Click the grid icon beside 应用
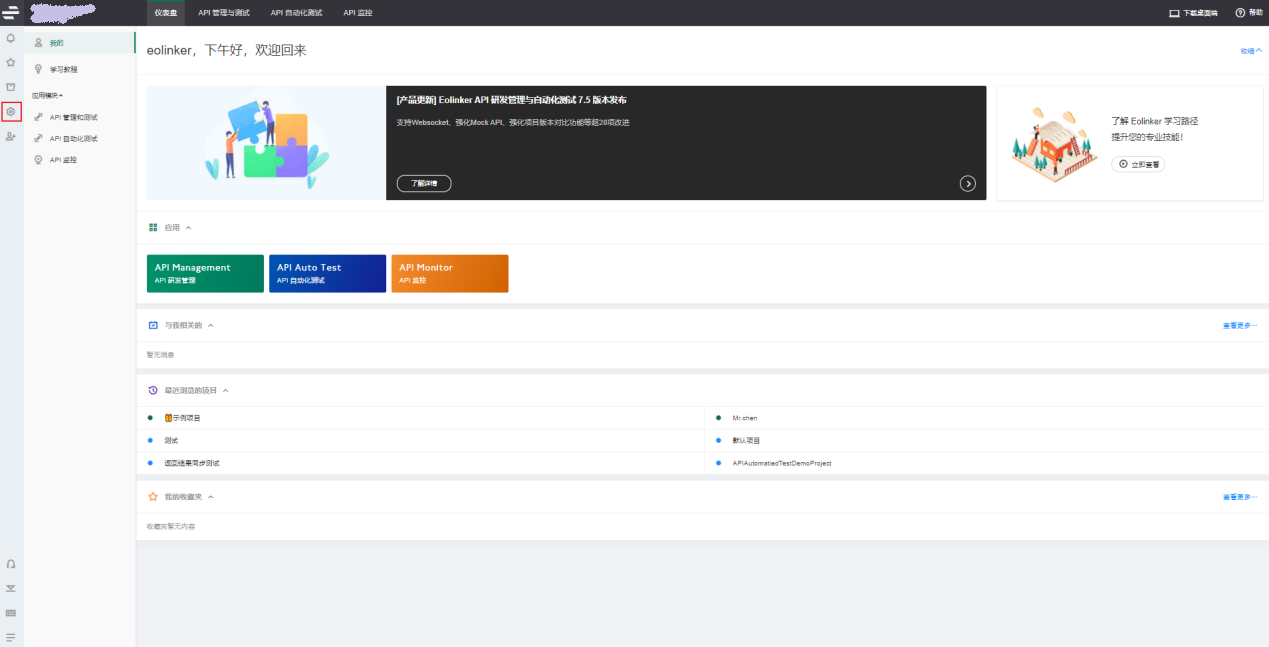This screenshot has width=1269, height=647. coord(153,227)
